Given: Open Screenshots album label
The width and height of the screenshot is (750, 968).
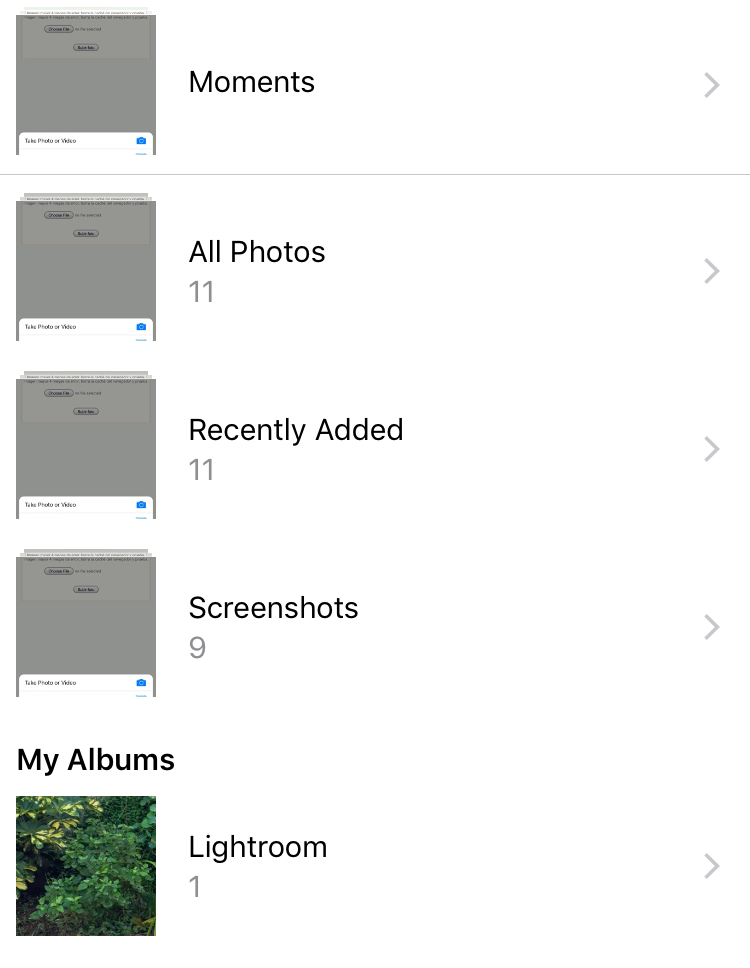Looking at the screenshot, I should click(273, 608).
